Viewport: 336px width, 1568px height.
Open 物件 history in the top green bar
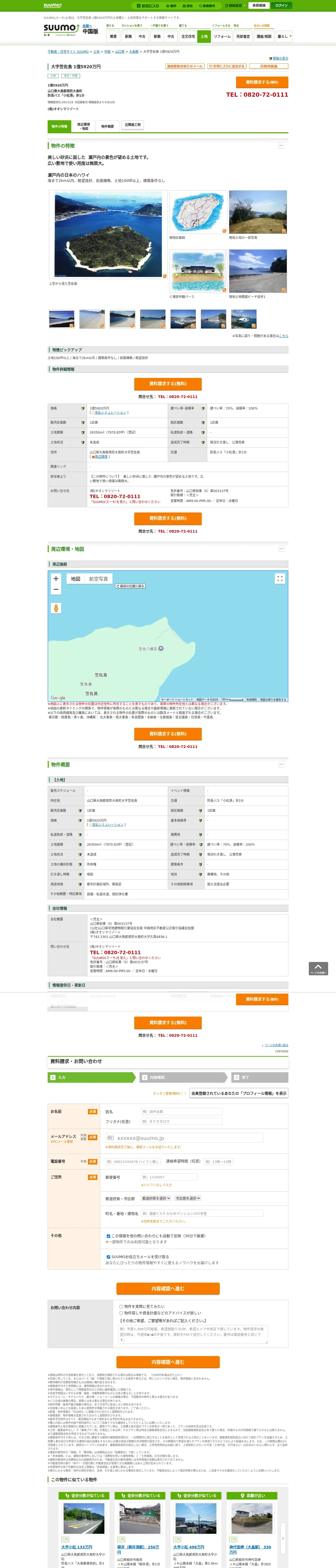tap(172, 5)
